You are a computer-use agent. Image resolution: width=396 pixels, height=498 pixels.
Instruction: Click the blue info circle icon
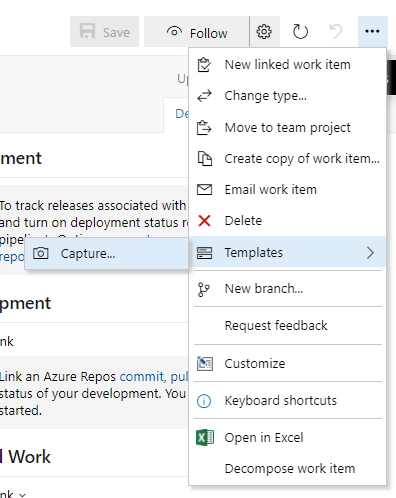pos(204,401)
